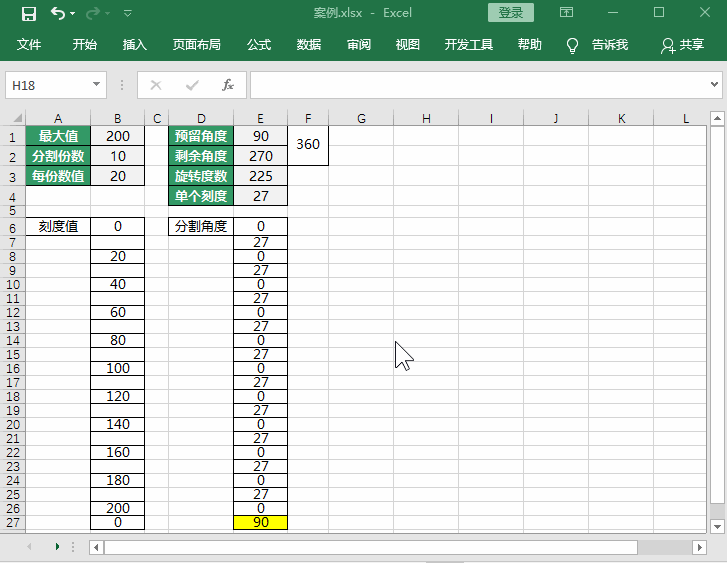Select cell B16 with value 100
Screen dimensions: 727x563
pyautogui.click(x=118, y=368)
